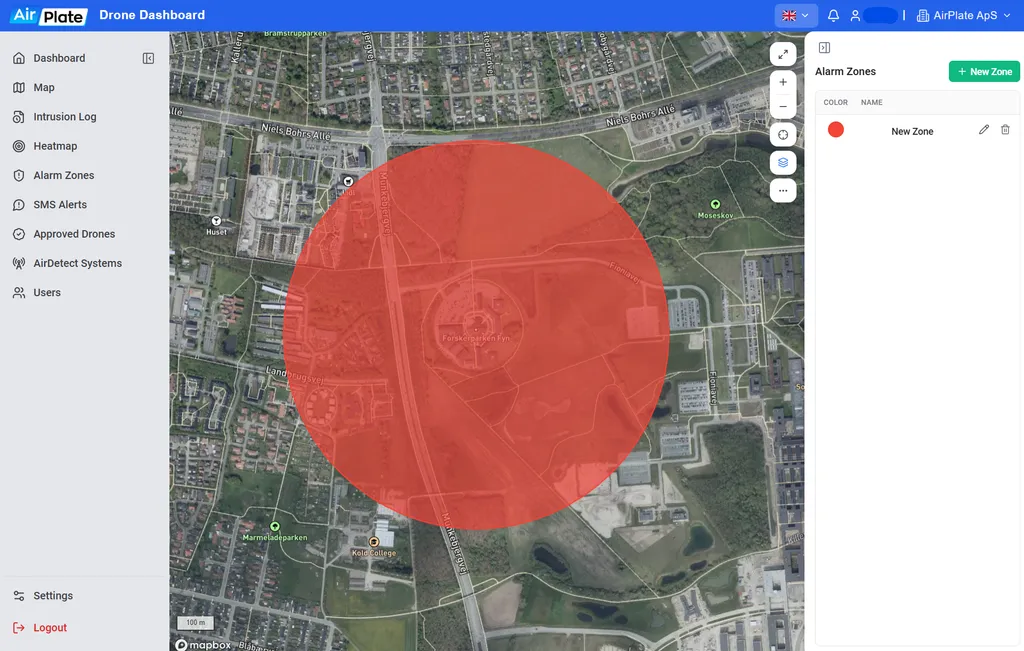Create a New Zone
Viewport: 1024px width, 651px height.
pos(984,71)
